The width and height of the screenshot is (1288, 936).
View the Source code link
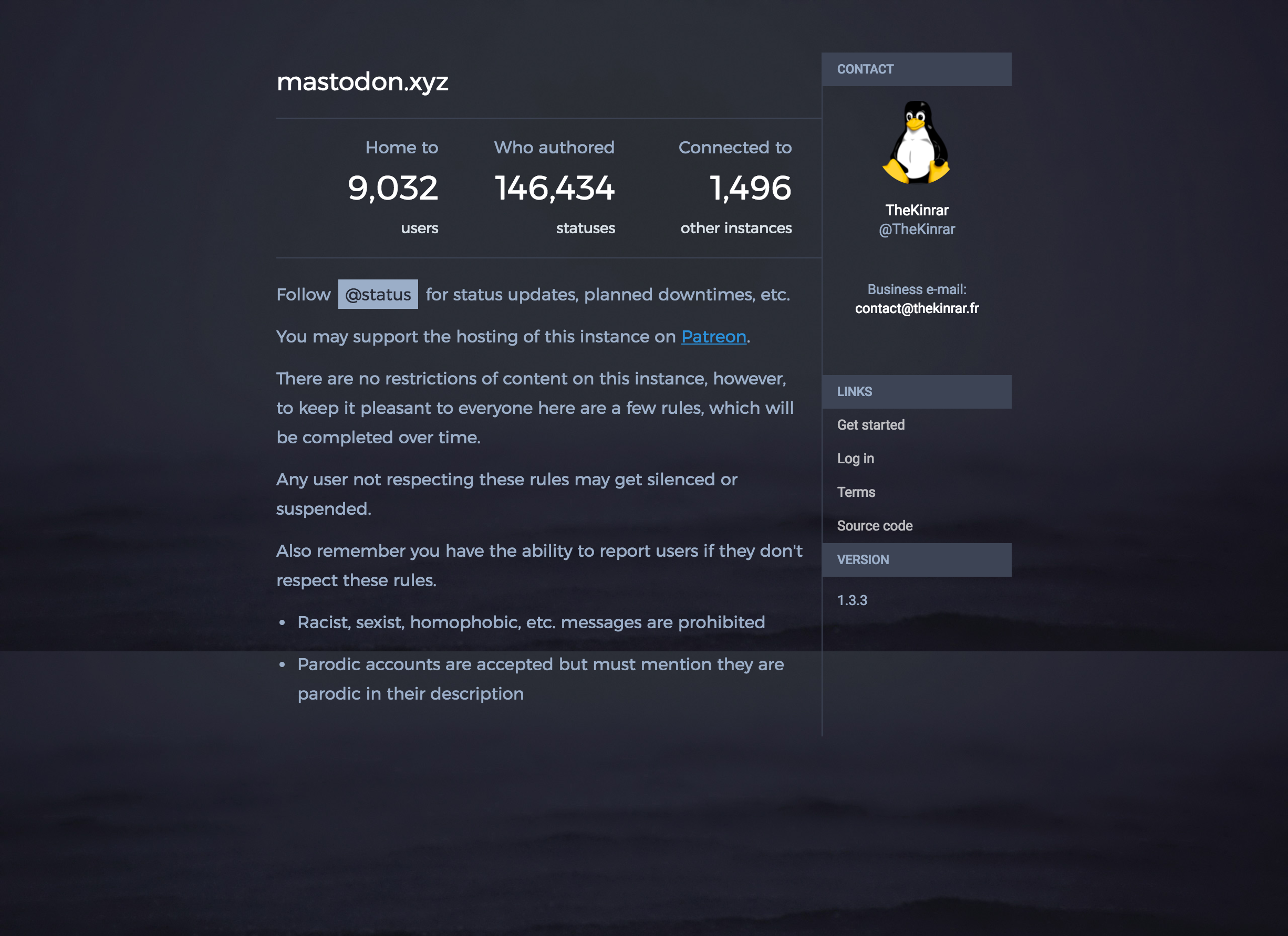[875, 526]
